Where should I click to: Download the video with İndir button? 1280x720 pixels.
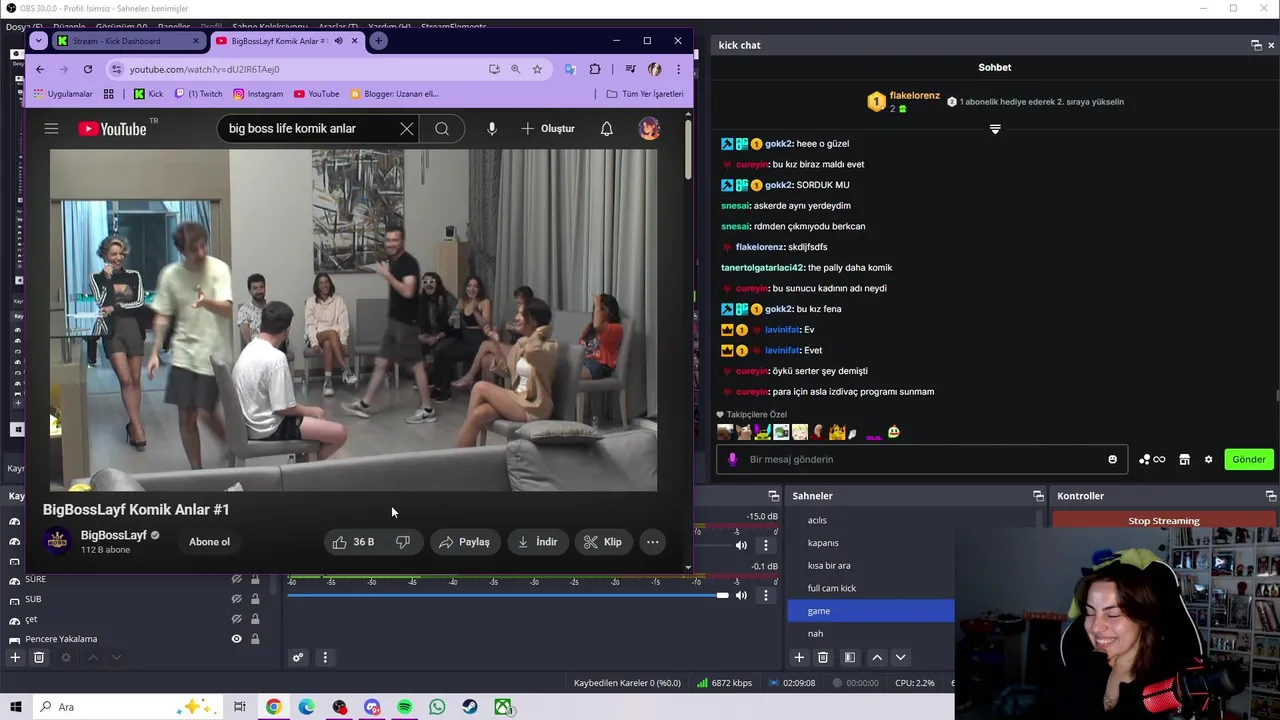click(538, 542)
